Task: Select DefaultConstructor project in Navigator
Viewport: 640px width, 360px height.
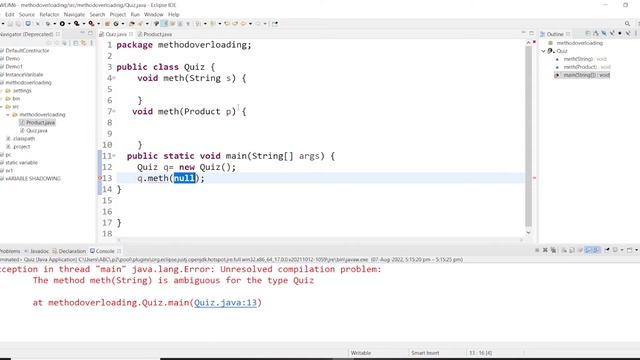Action: 27,51
